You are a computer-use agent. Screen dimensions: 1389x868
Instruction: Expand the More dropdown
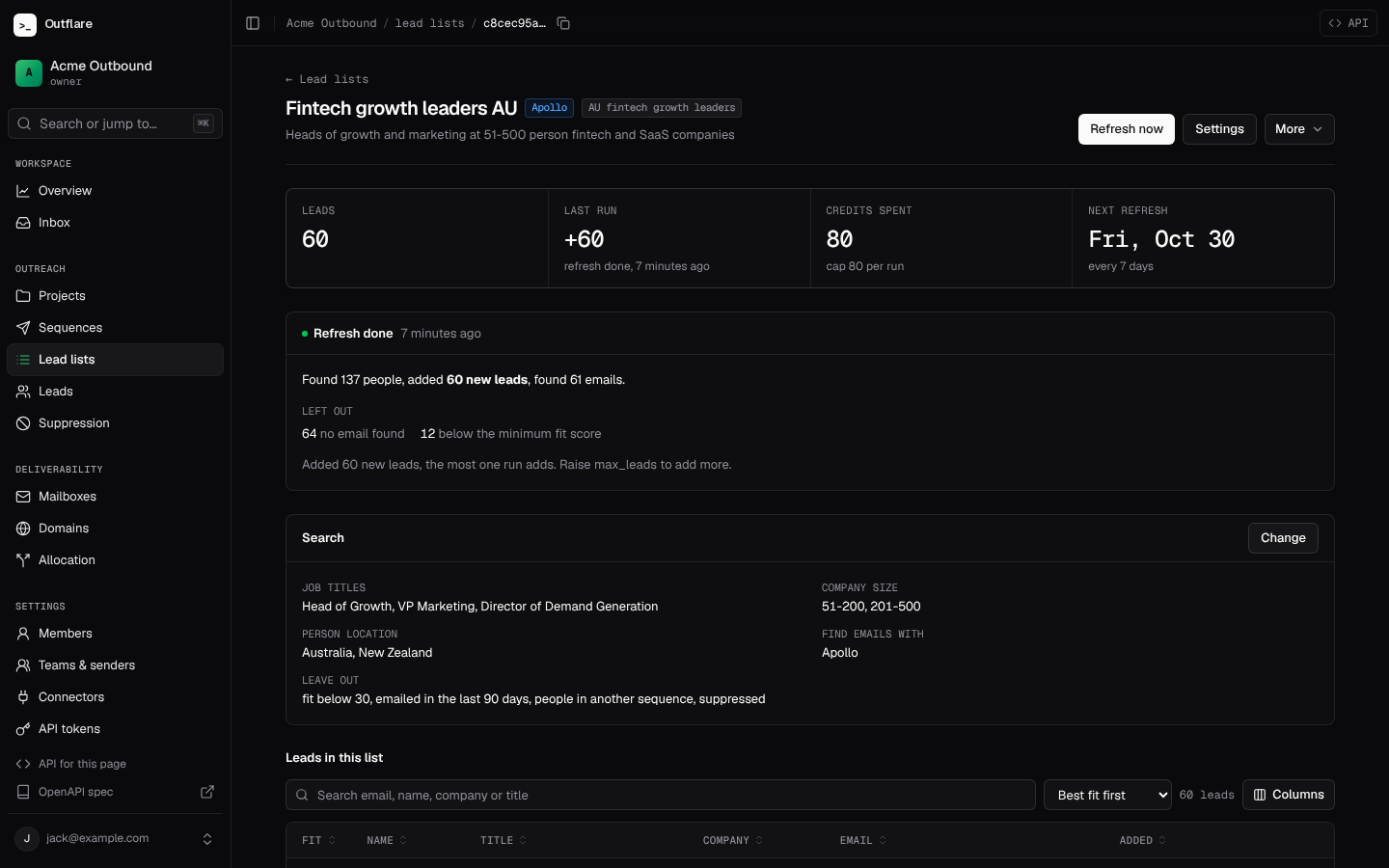(x=1299, y=129)
